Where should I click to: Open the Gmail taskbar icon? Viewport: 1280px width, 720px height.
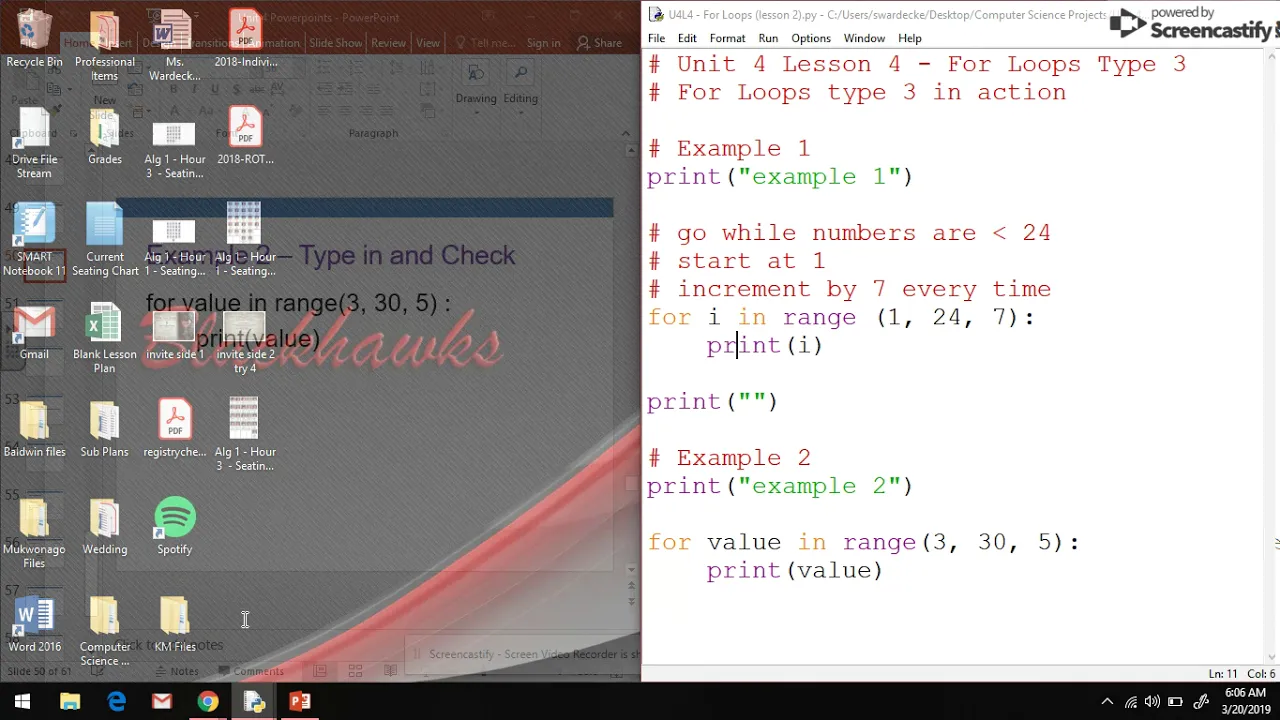coord(162,702)
